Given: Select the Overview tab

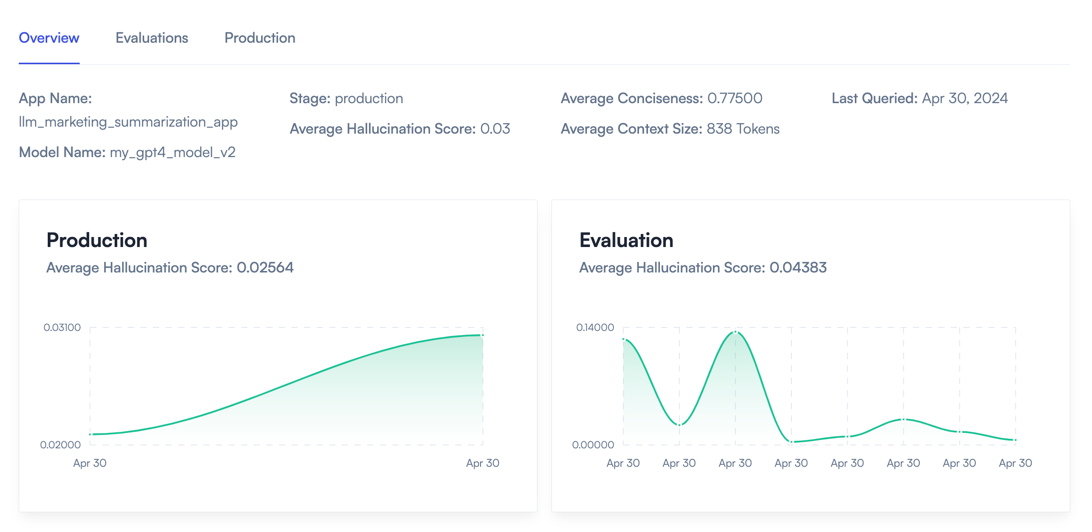Looking at the screenshot, I should (49, 38).
